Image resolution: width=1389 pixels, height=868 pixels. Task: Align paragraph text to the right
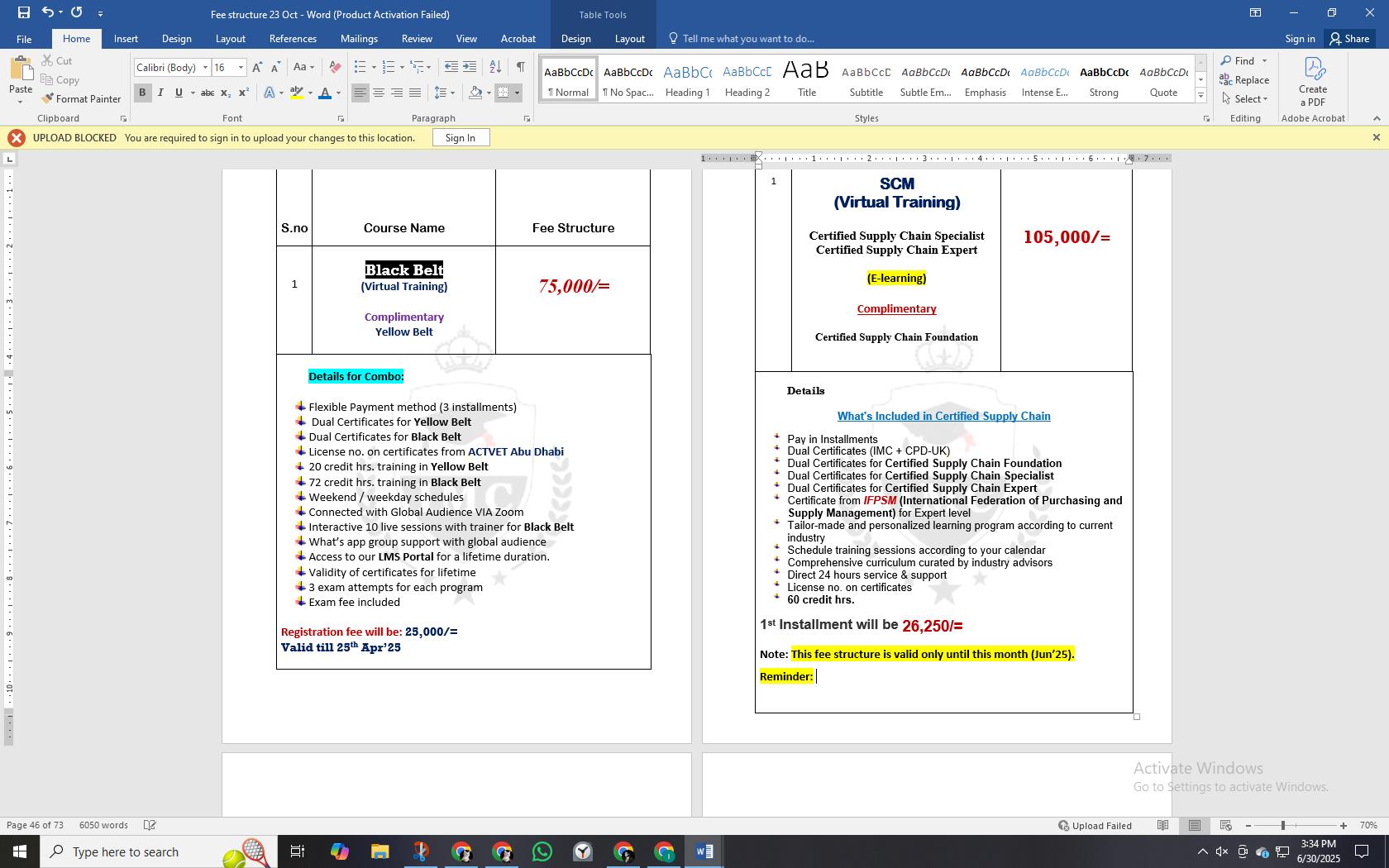pos(397,93)
